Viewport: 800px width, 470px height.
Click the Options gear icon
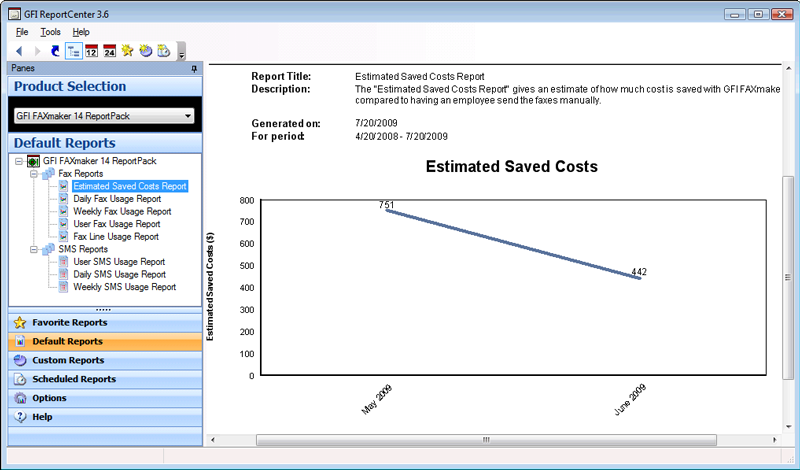click(x=20, y=398)
